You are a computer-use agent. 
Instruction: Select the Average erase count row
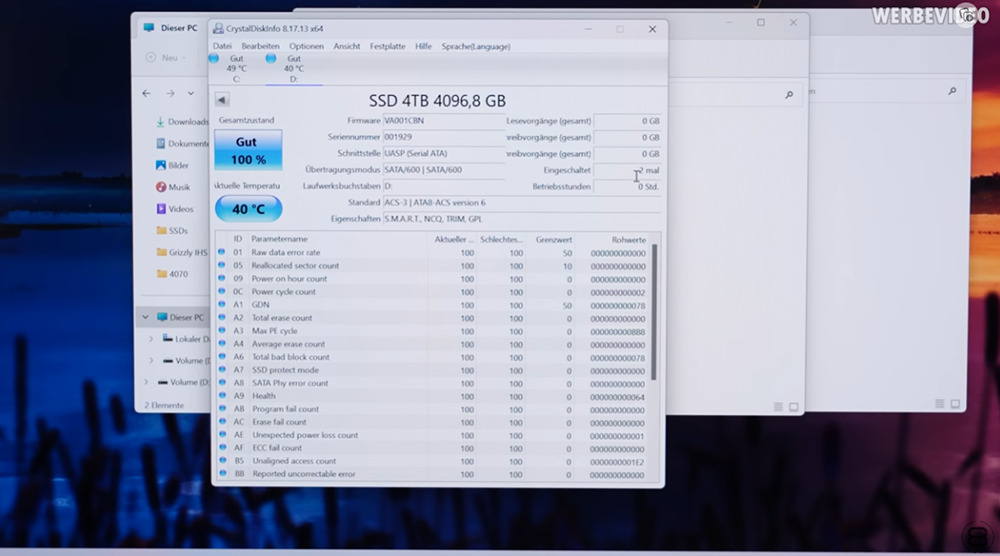[432, 344]
